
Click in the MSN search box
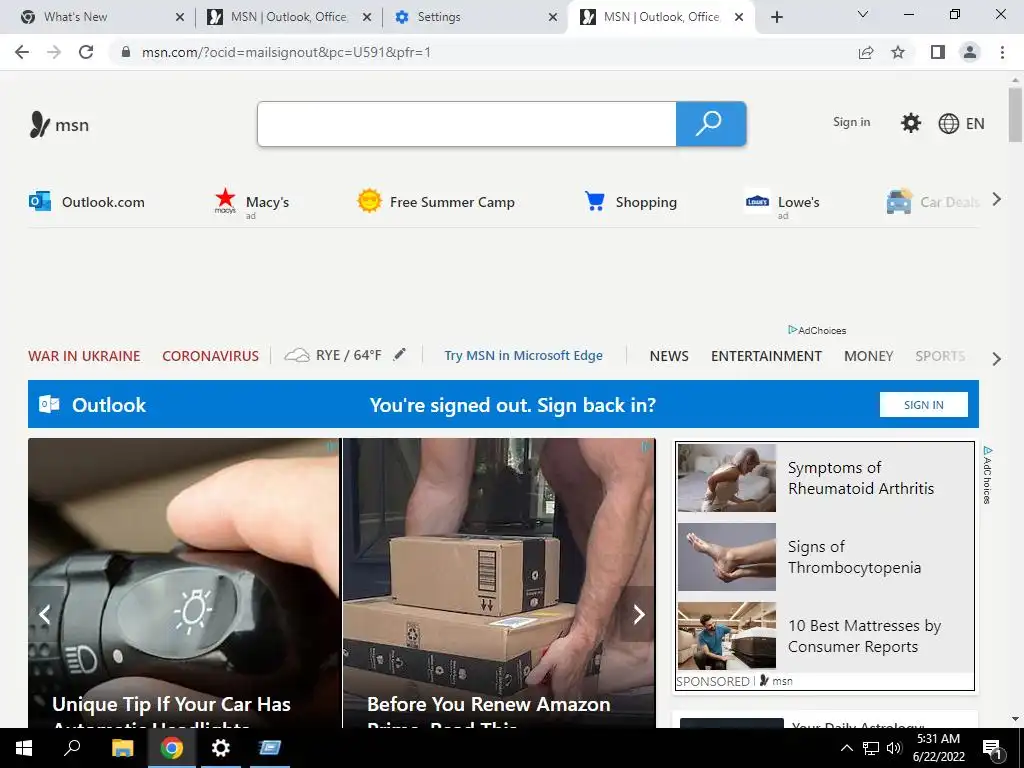[x=467, y=123]
